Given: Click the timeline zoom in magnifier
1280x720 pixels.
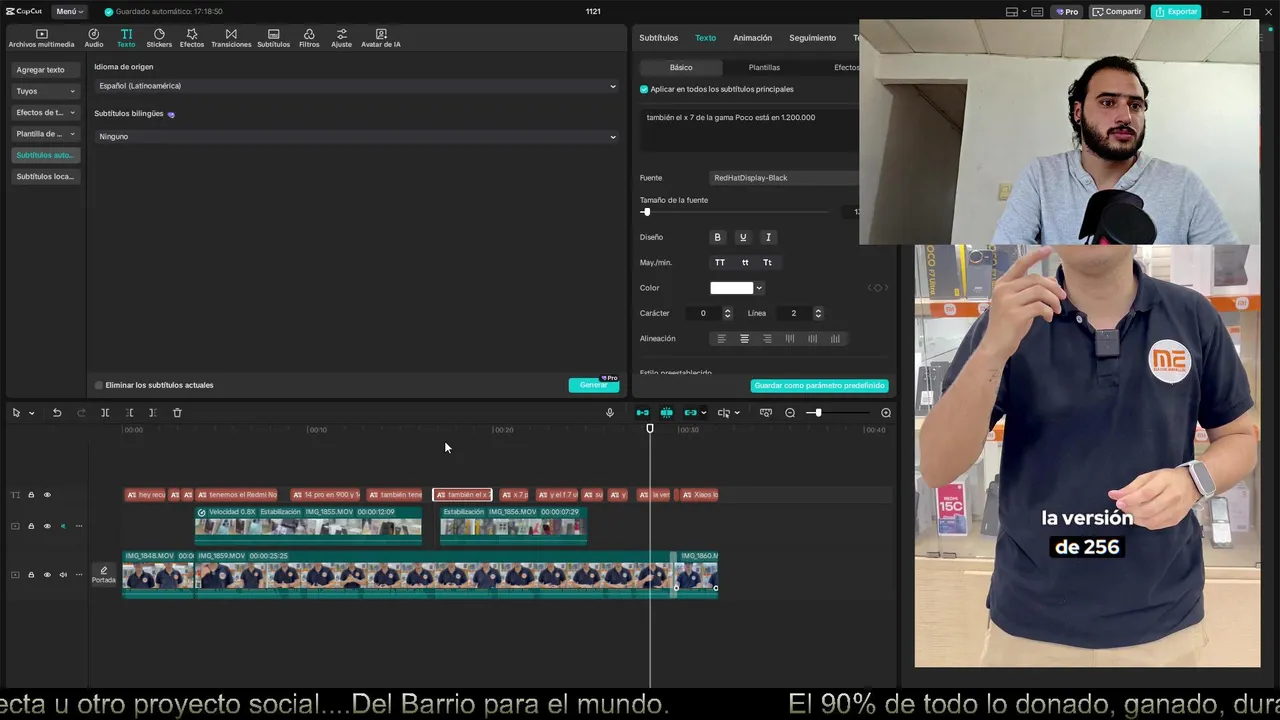Looking at the screenshot, I should click(x=886, y=413).
